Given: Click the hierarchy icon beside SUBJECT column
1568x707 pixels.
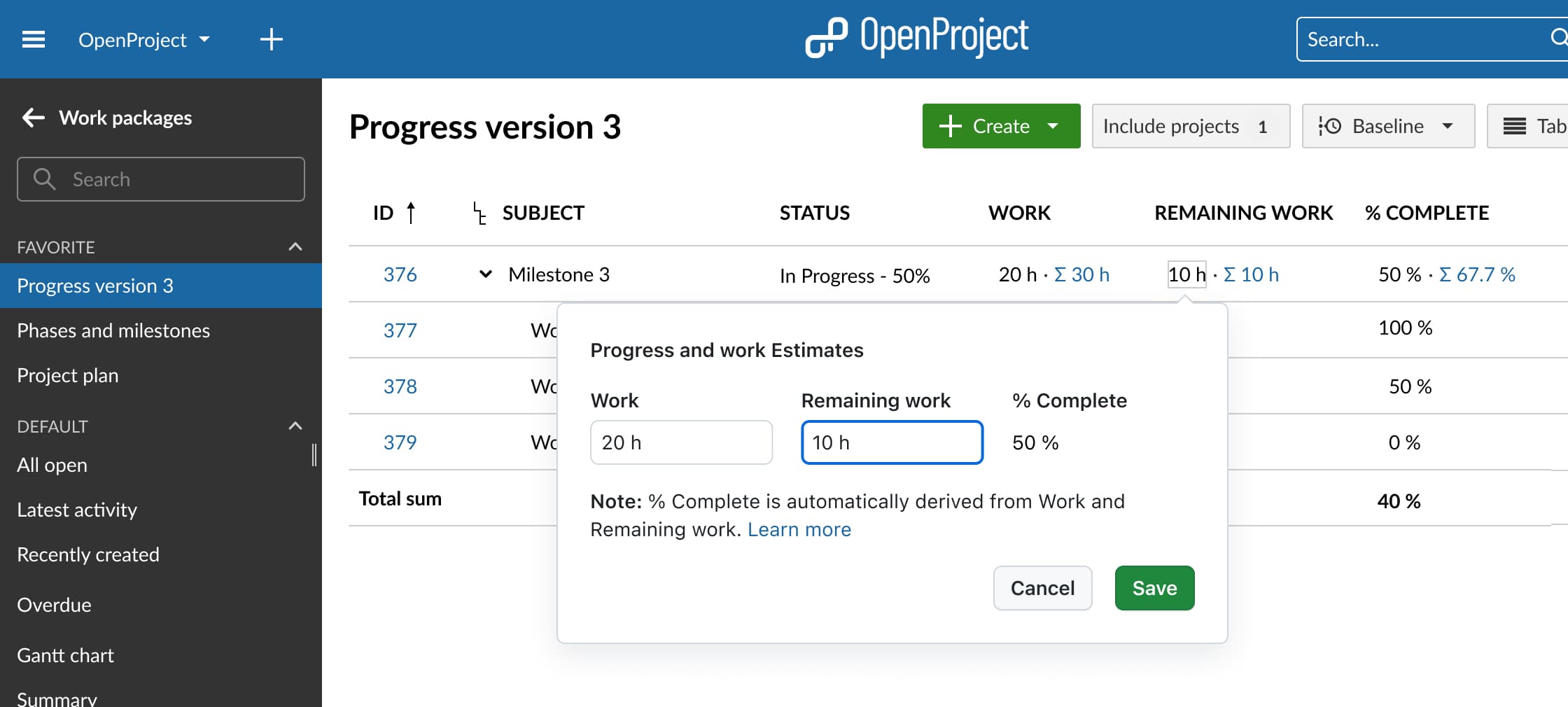Looking at the screenshot, I should pos(479,213).
